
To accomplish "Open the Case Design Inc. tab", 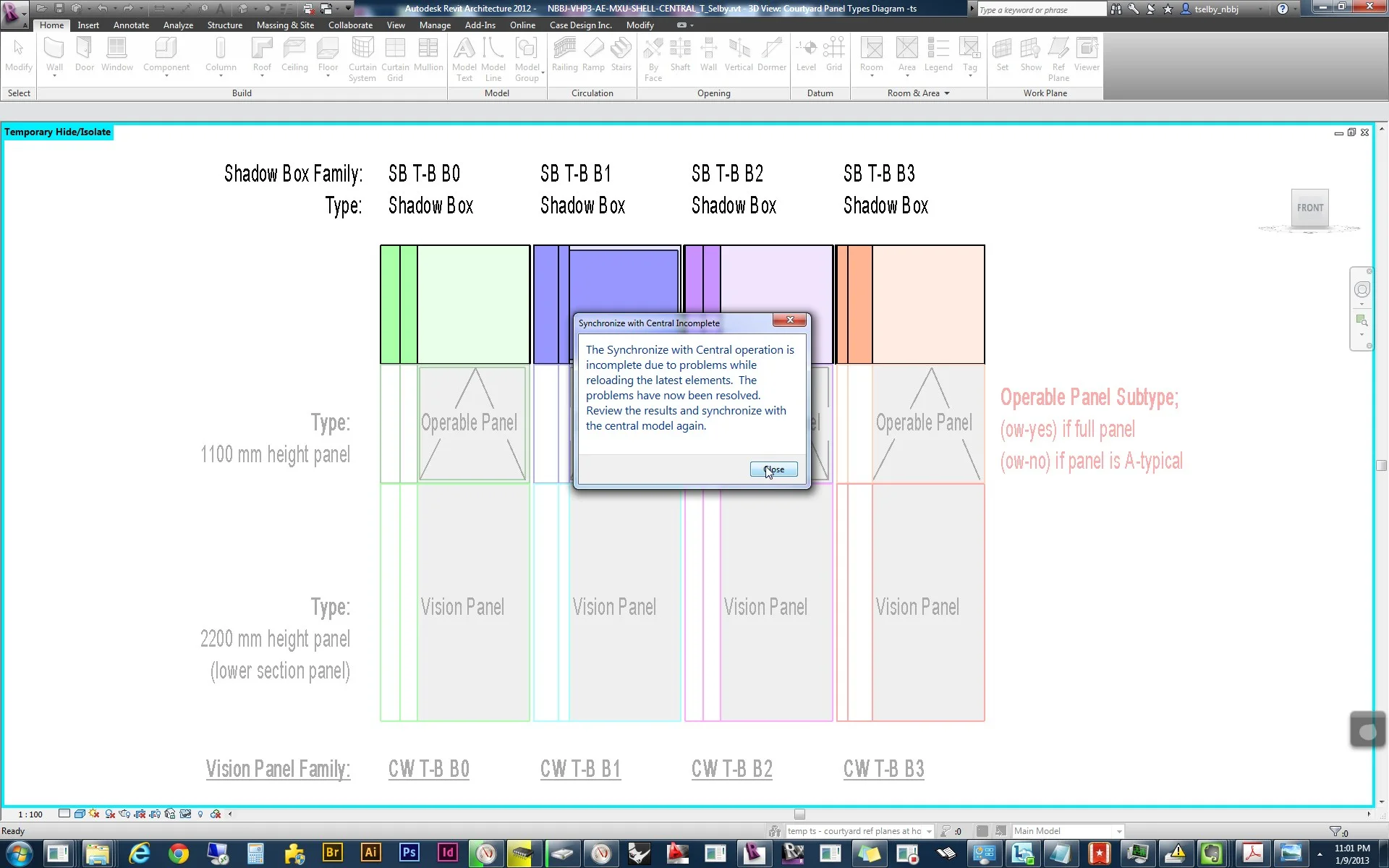I will point(580,25).
